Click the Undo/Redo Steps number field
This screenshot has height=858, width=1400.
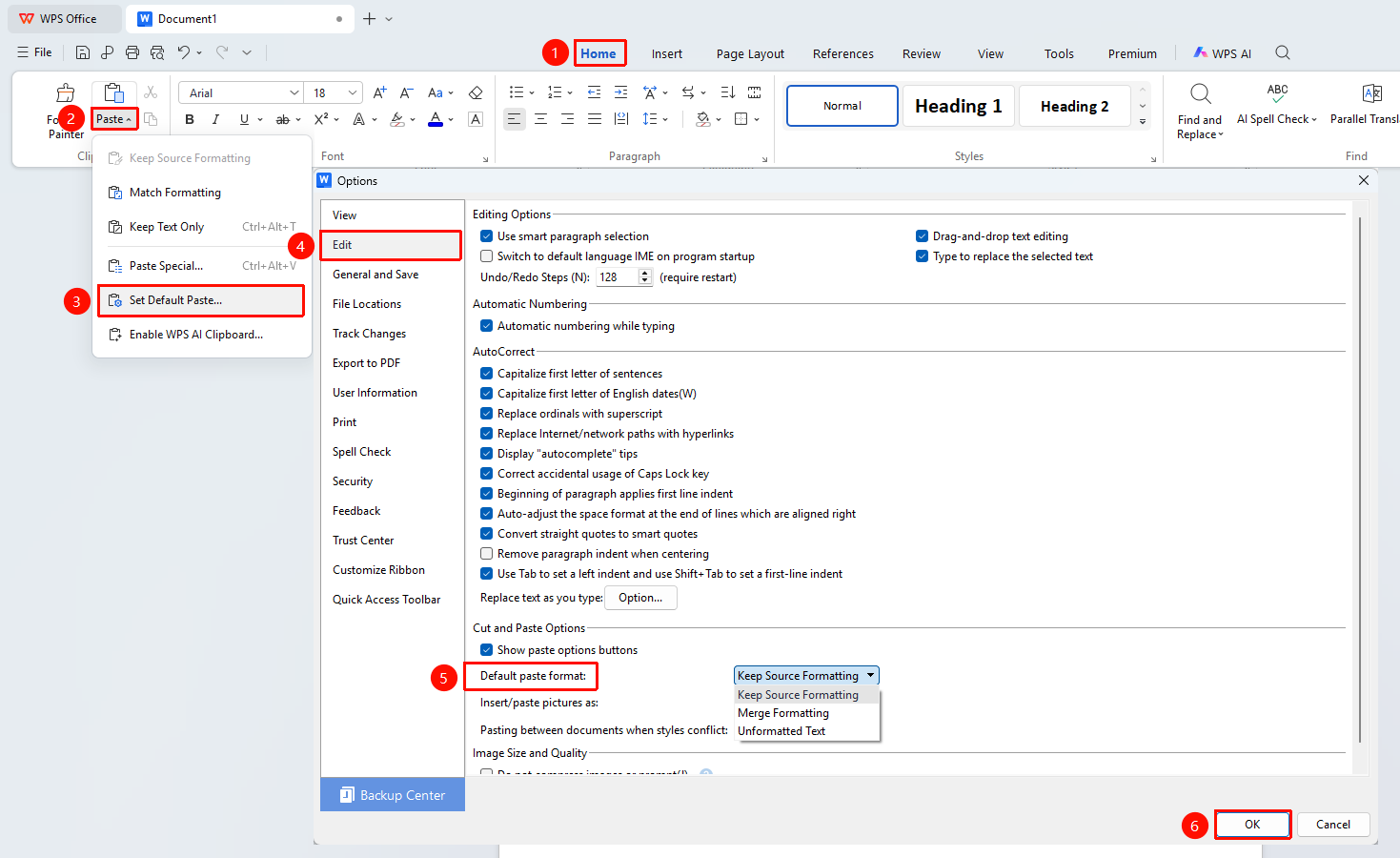pyautogui.click(x=618, y=277)
